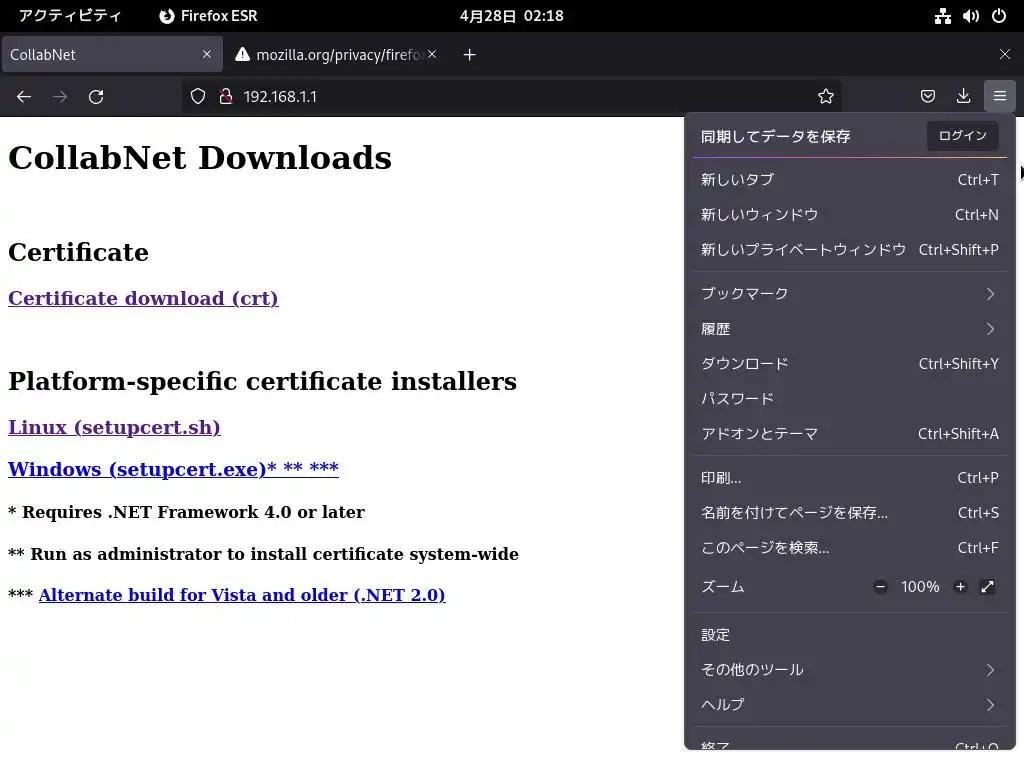Expand the 履歴 submenu
The width and height of the screenshot is (1024, 768).
[849, 329]
